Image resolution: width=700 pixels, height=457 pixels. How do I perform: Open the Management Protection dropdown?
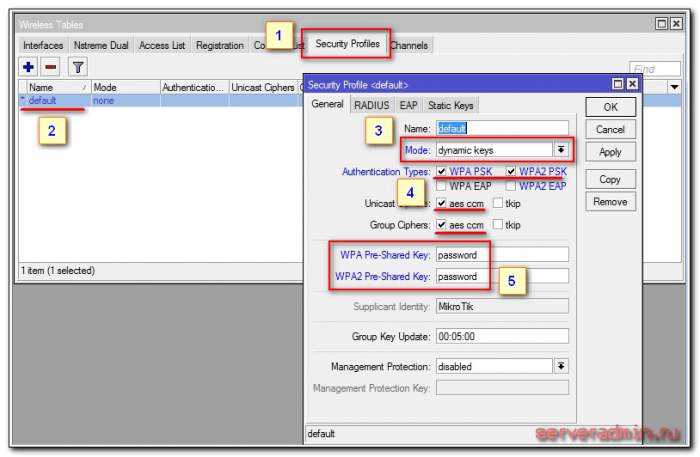[562, 366]
